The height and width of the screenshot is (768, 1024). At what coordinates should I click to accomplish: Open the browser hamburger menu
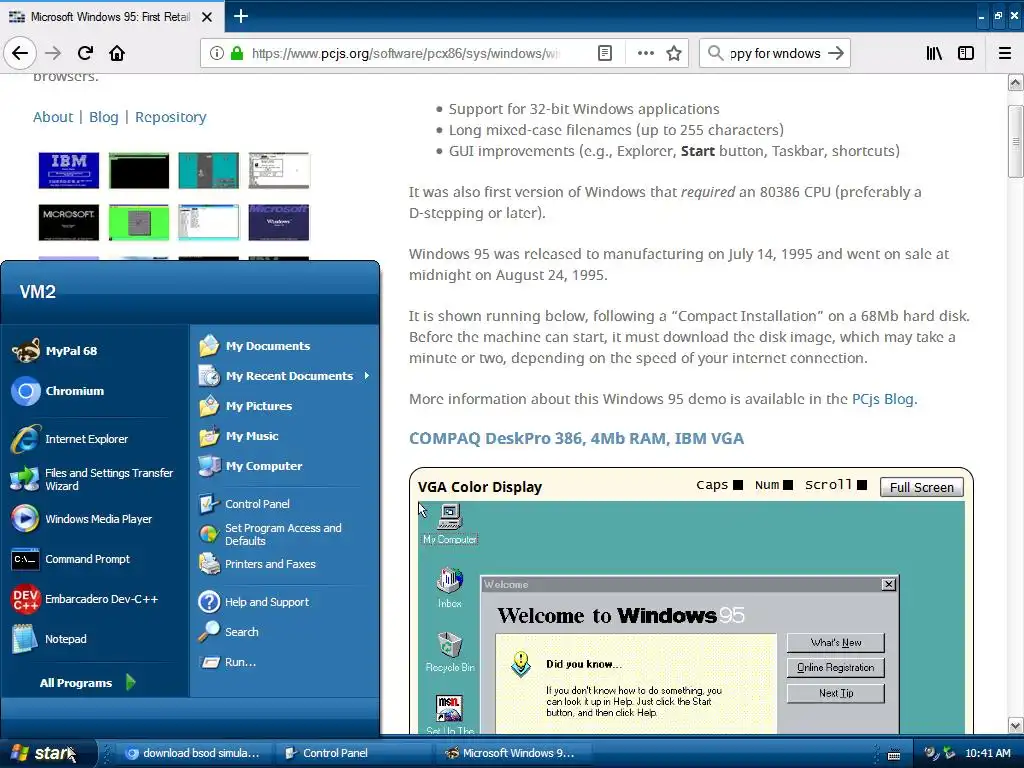pos(1005,53)
